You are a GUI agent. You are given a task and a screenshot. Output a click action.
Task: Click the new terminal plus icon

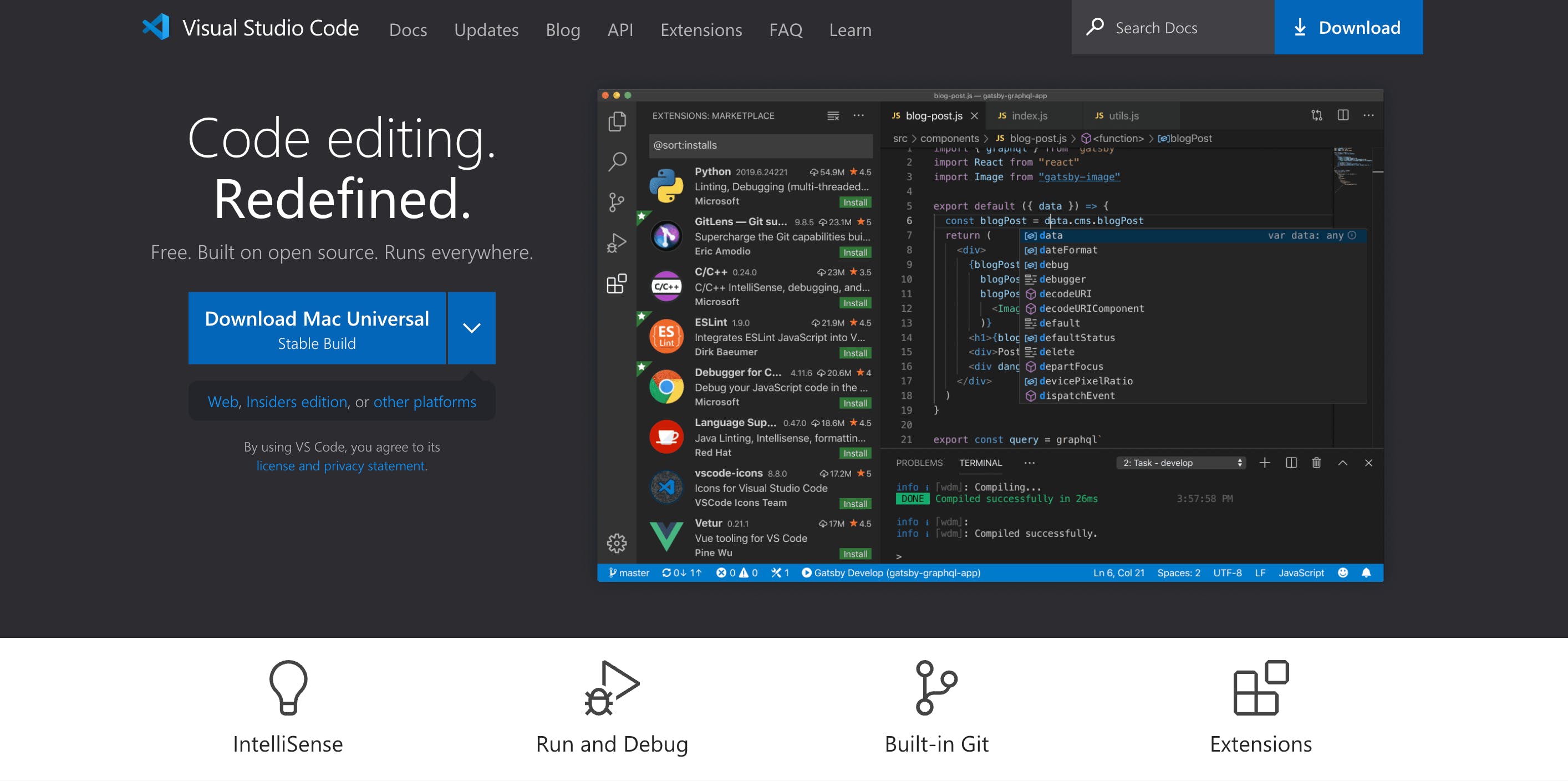[1264, 463]
